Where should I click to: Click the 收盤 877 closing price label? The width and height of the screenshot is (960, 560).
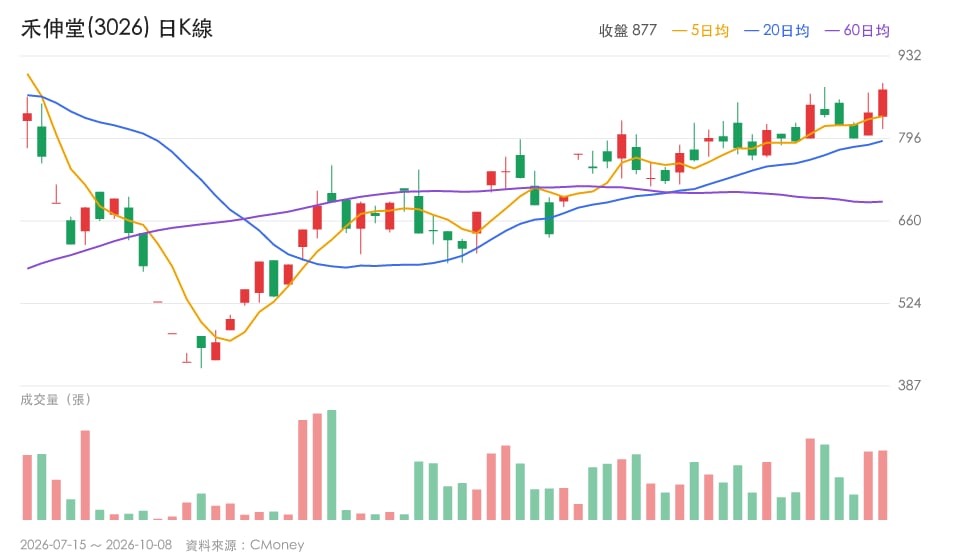pyautogui.click(x=628, y=30)
